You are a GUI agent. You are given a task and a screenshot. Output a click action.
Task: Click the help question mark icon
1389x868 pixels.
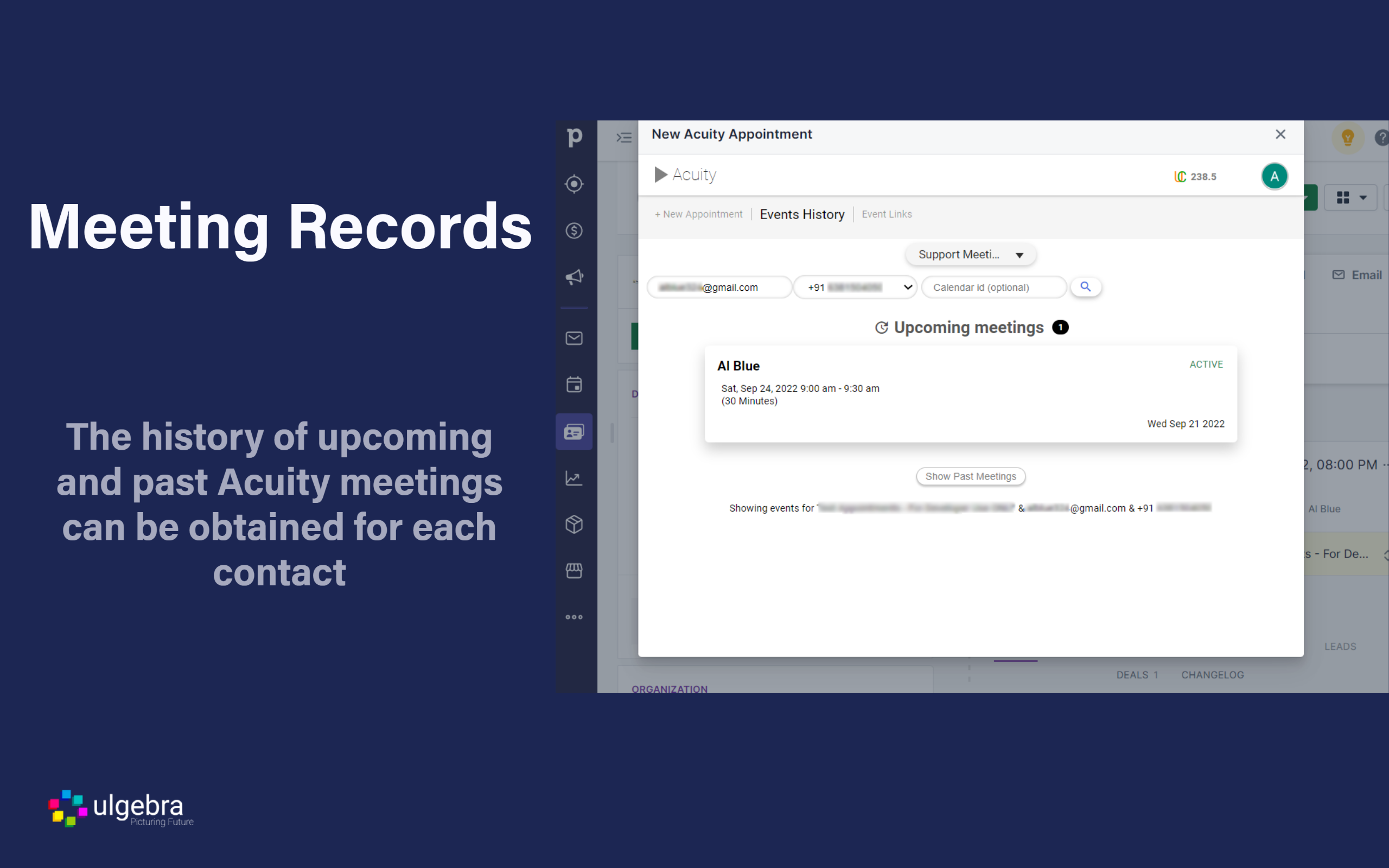[1381, 138]
